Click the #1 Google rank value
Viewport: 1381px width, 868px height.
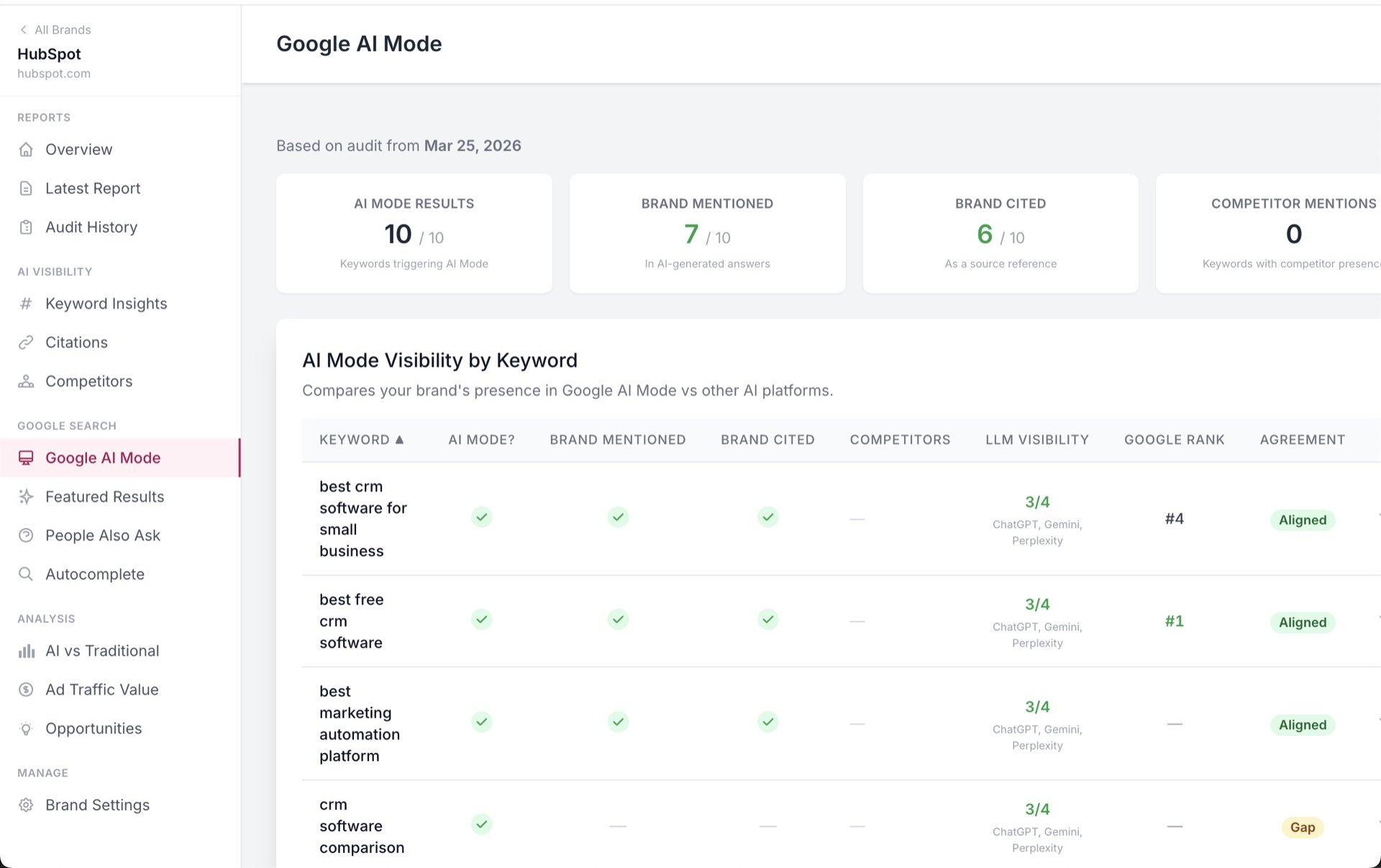coord(1174,621)
